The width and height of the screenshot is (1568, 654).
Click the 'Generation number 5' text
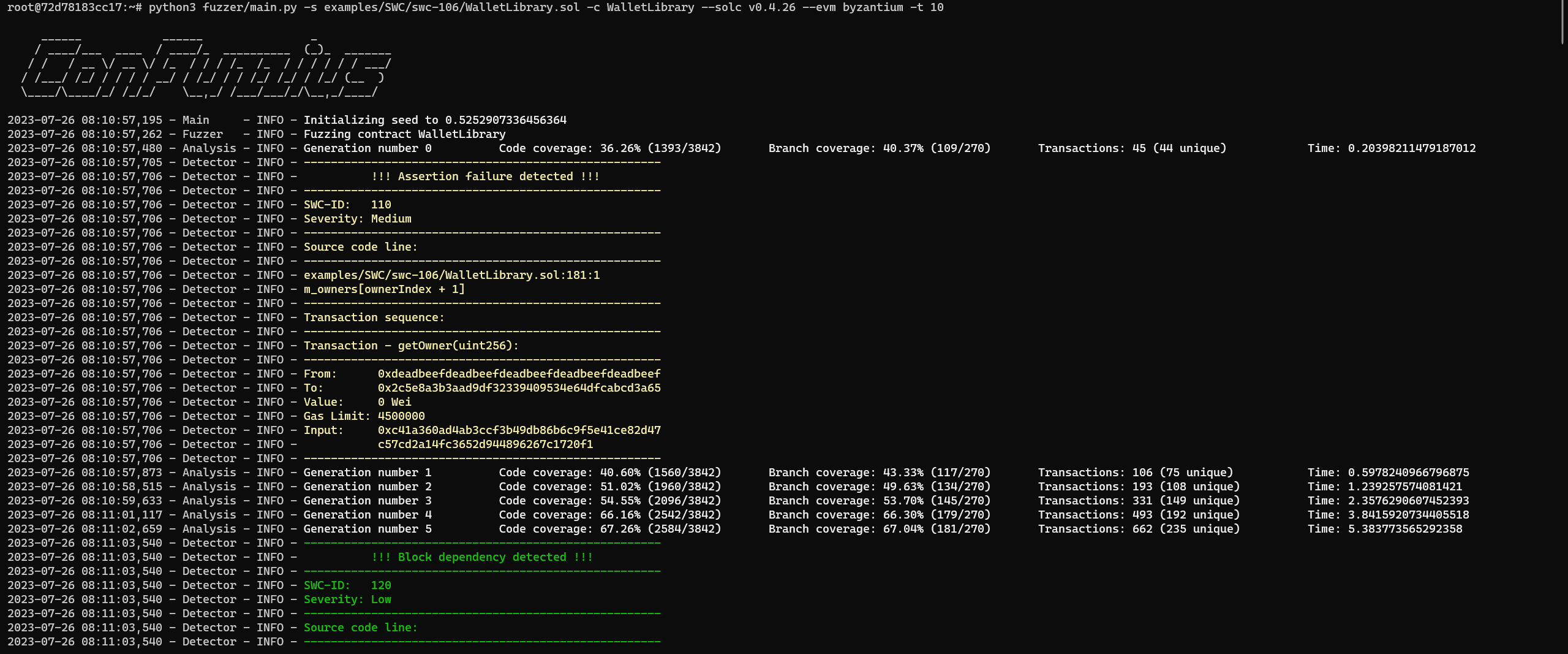367,529
